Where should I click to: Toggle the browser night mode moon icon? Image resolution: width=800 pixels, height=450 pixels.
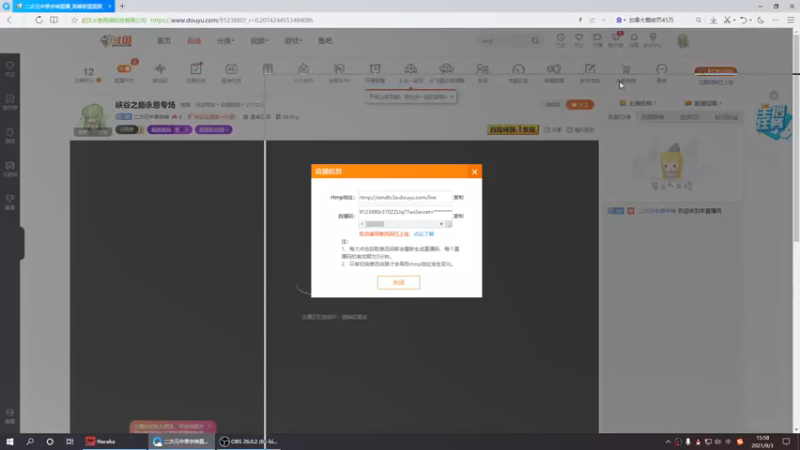pyautogui.click(x=761, y=20)
